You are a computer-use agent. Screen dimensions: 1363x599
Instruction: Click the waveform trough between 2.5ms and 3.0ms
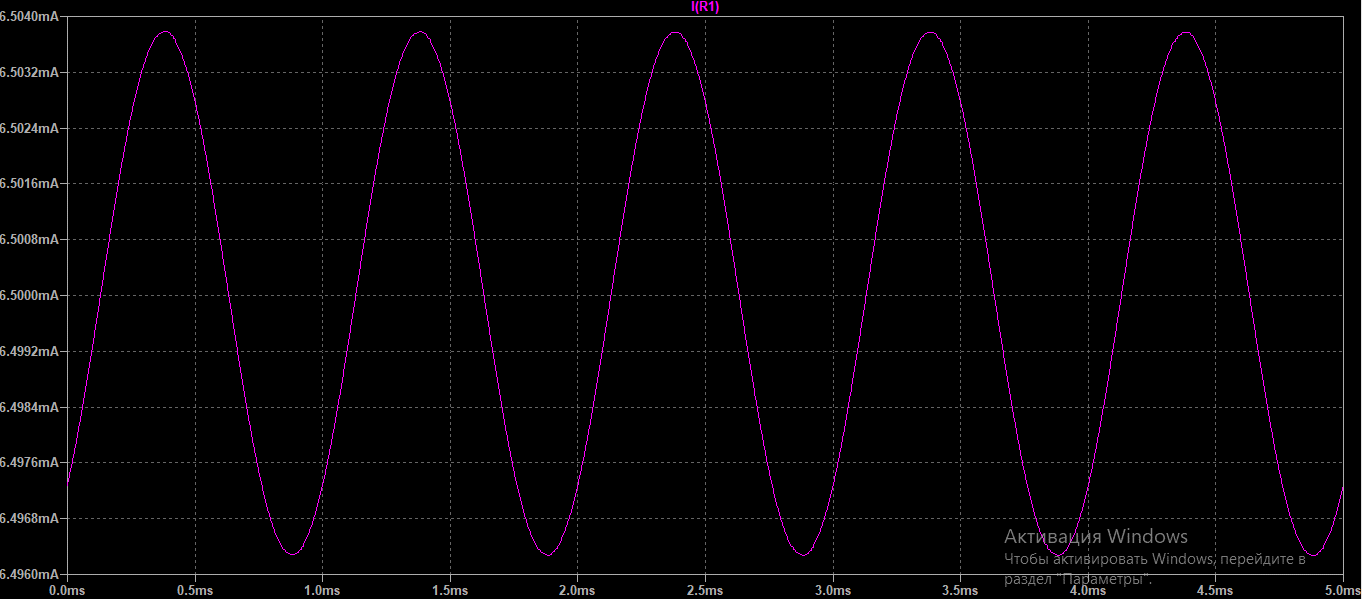(802, 554)
